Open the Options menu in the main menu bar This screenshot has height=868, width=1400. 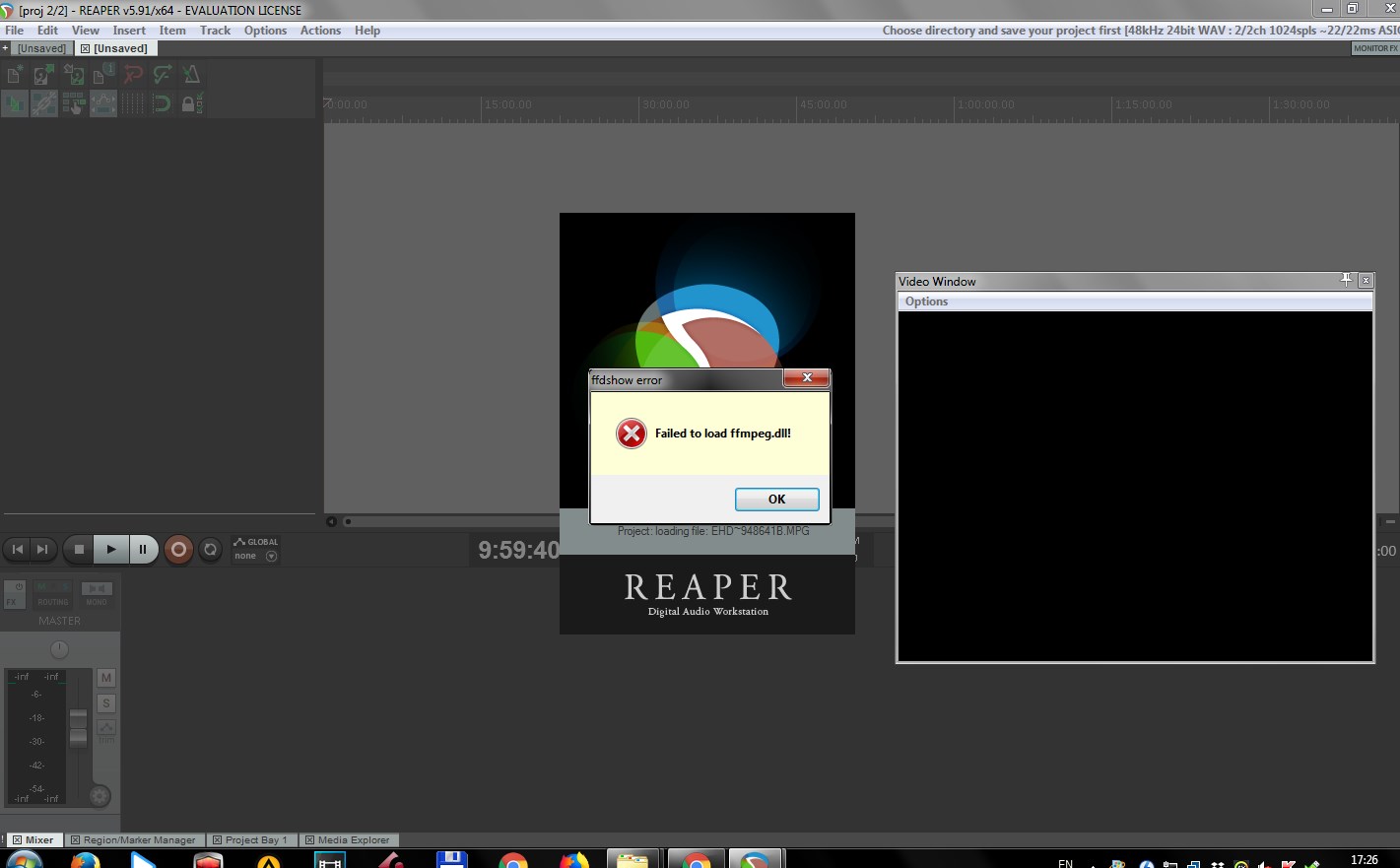click(x=265, y=31)
